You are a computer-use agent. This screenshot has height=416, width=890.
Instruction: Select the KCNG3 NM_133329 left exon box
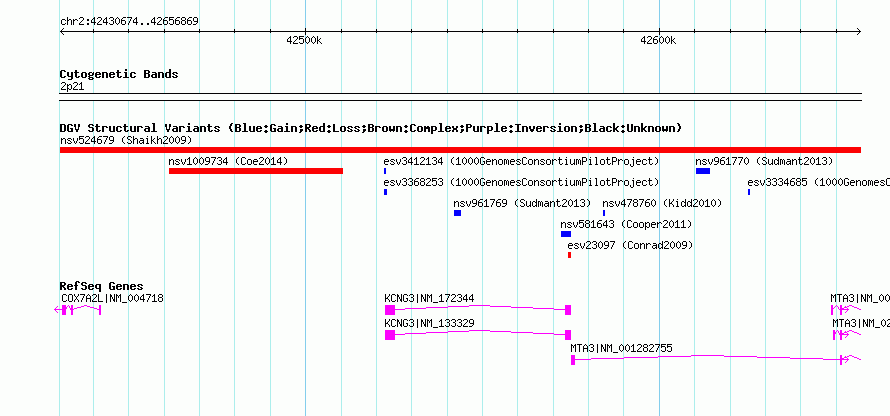pyautogui.click(x=390, y=335)
